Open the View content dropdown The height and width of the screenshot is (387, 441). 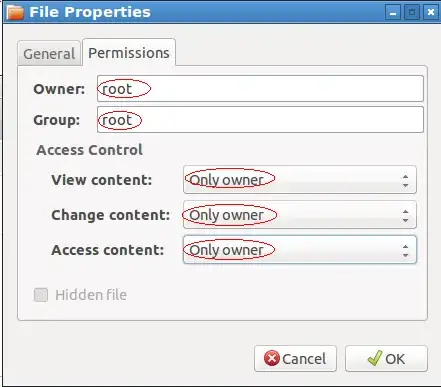coord(300,180)
